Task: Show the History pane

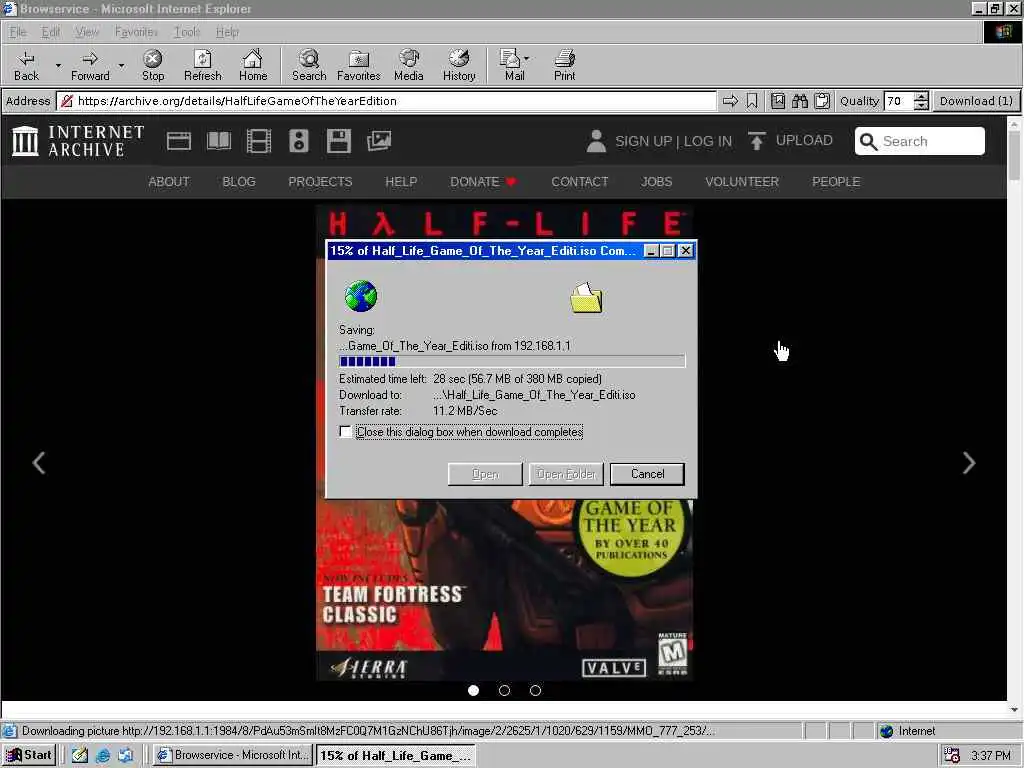Action: (x=459, y=66)
